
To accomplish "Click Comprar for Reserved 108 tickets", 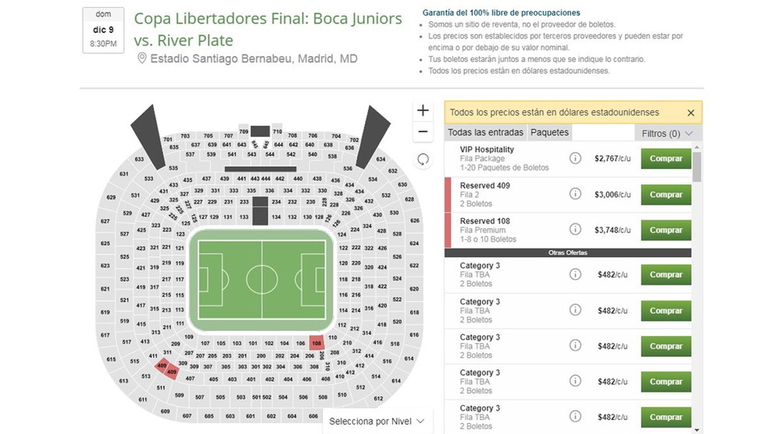I will point(666,230).
